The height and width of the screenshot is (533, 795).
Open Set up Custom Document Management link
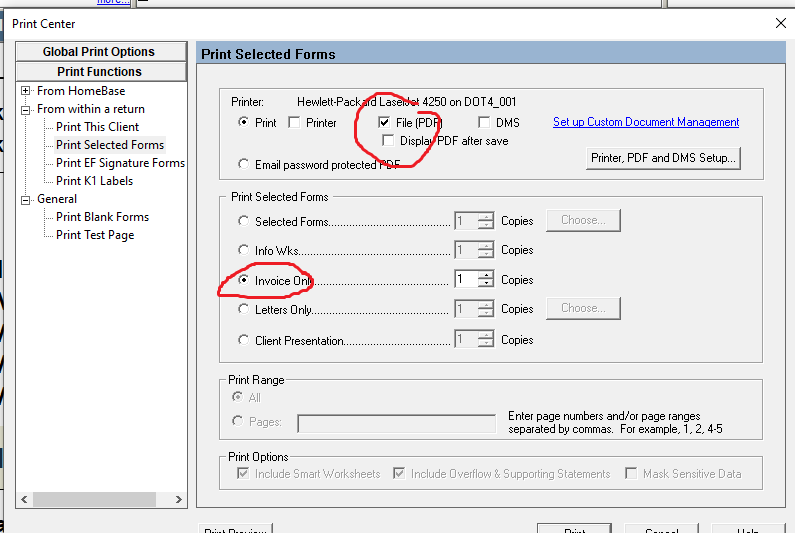click(646, 122)
